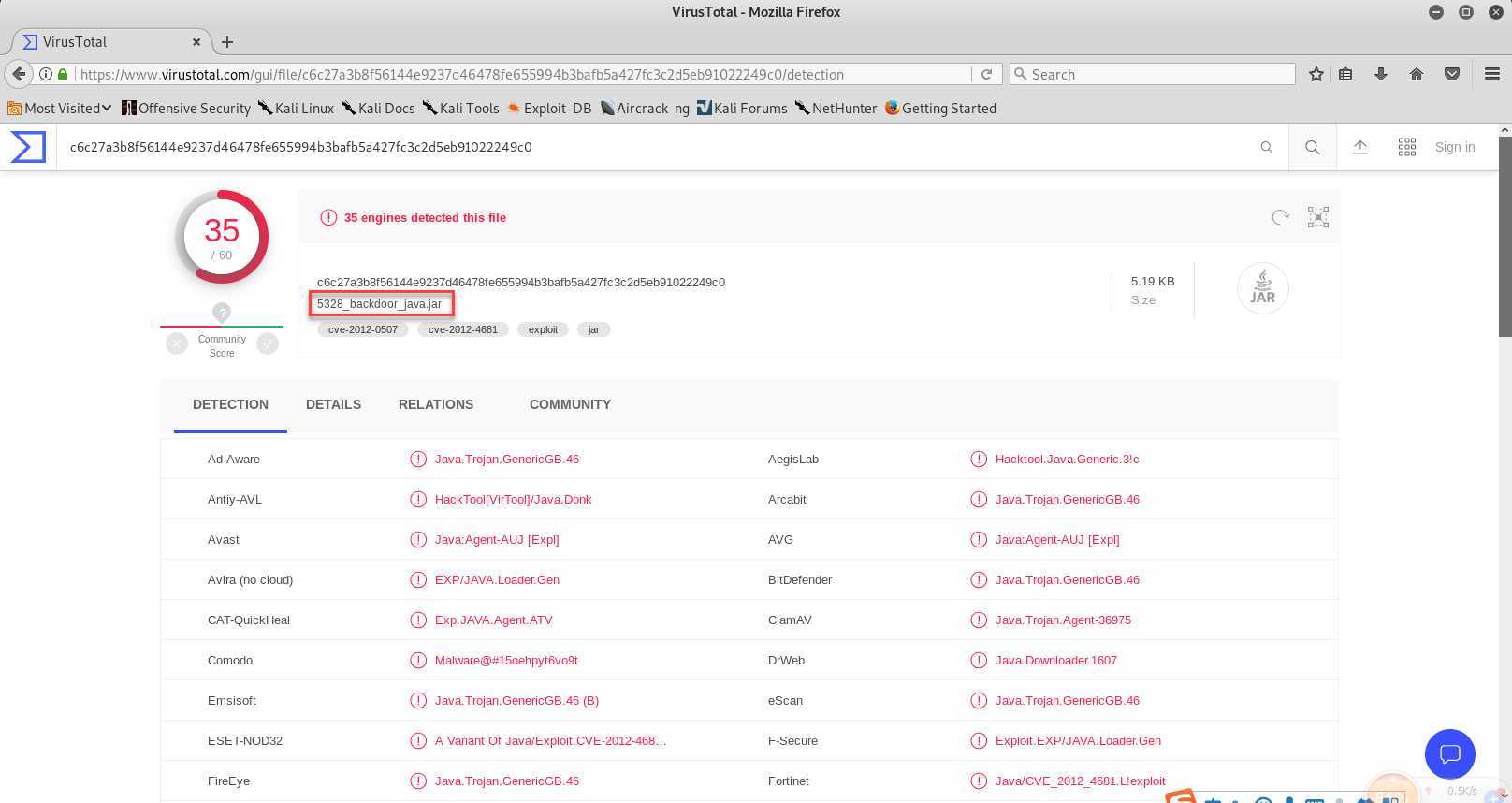Expand the Most Visited bookmarks dropdown

pos(60,109)
